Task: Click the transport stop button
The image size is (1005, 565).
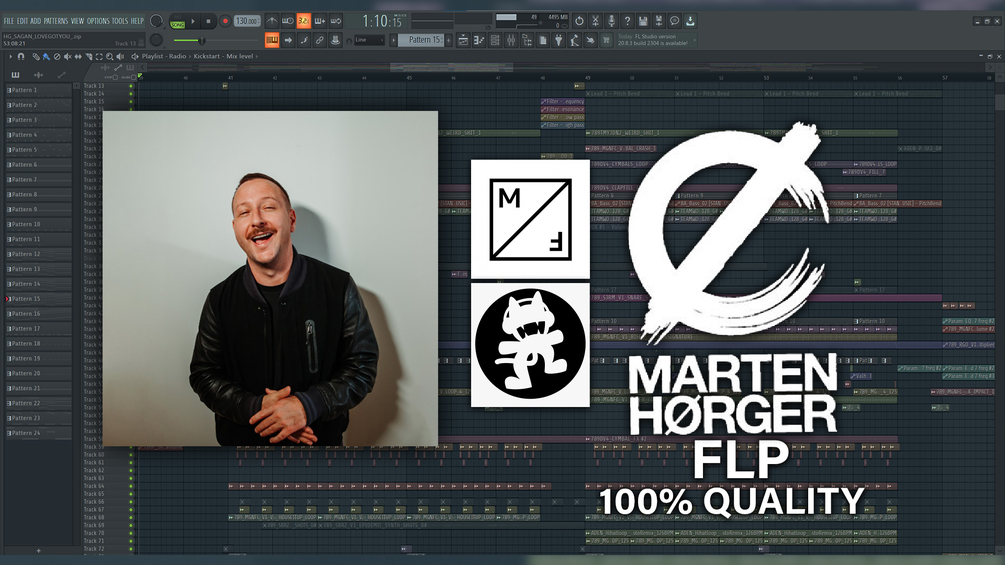Action: coord(208,21)
